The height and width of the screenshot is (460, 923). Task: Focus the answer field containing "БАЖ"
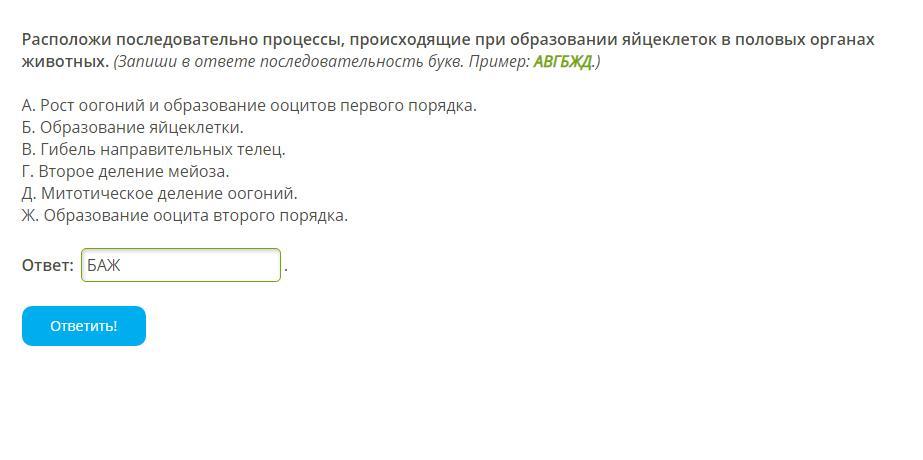point(180,265)
